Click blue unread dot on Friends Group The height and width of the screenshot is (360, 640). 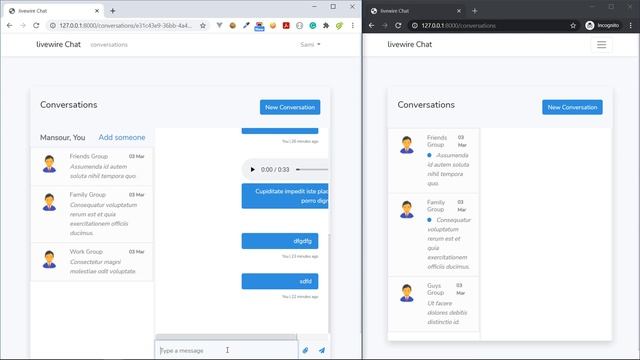coord(429,155)
